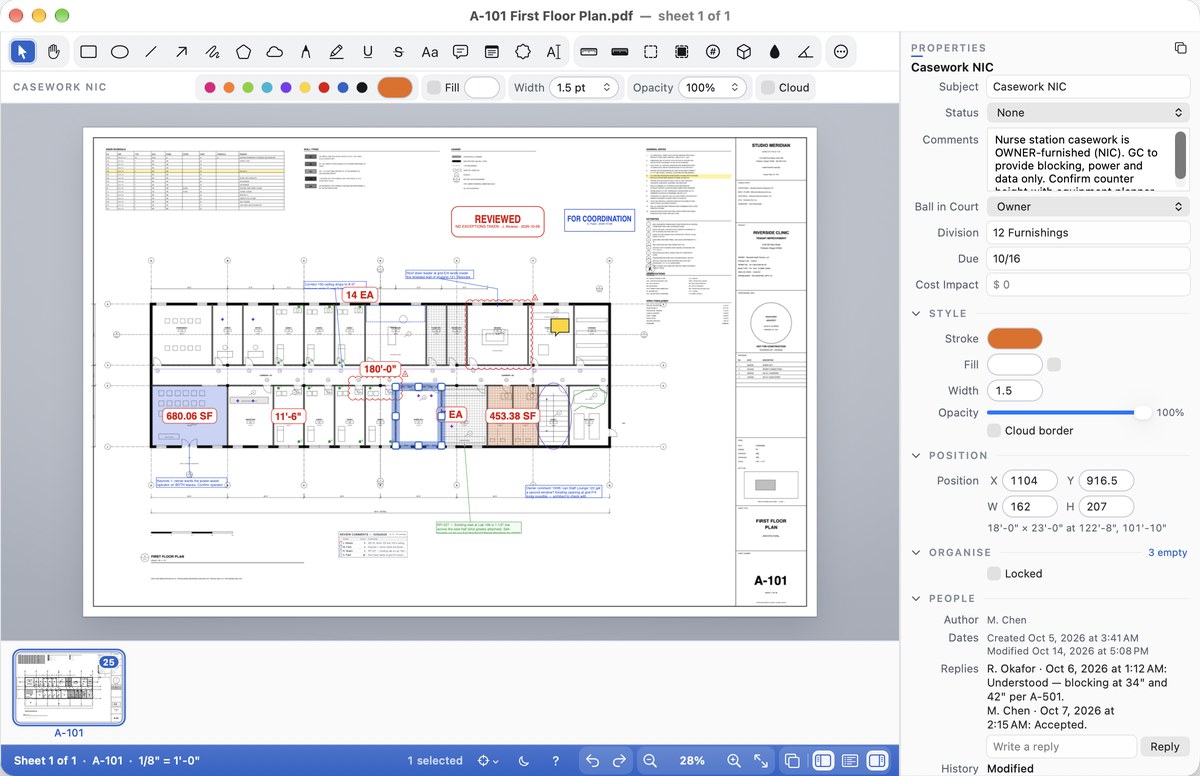
Task: Pick the freehand squiggle tool
Action: click(212, 52)
